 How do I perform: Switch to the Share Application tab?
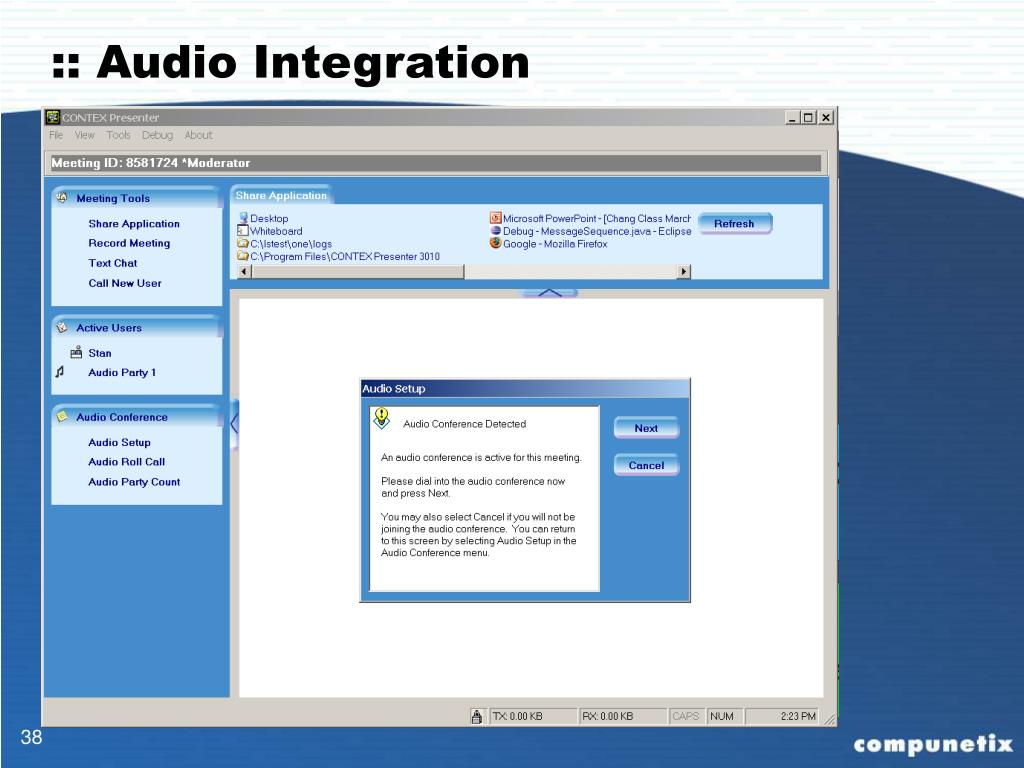(x=281, y=195)
